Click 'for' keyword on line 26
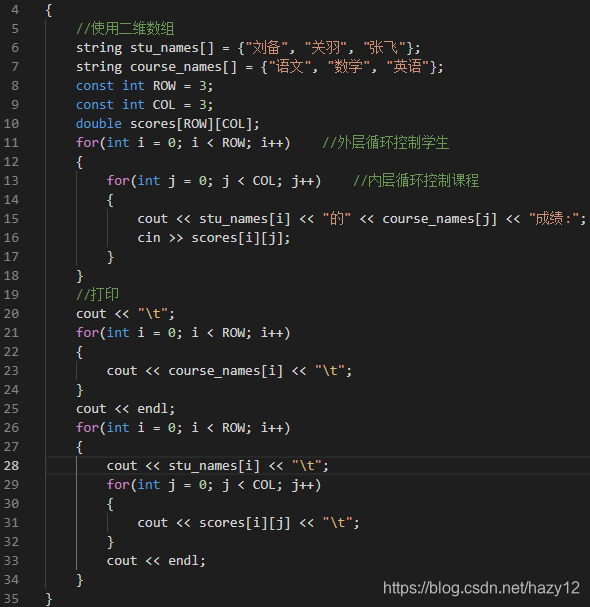This screenshot has width=590, height=607. tap(87, 428)
